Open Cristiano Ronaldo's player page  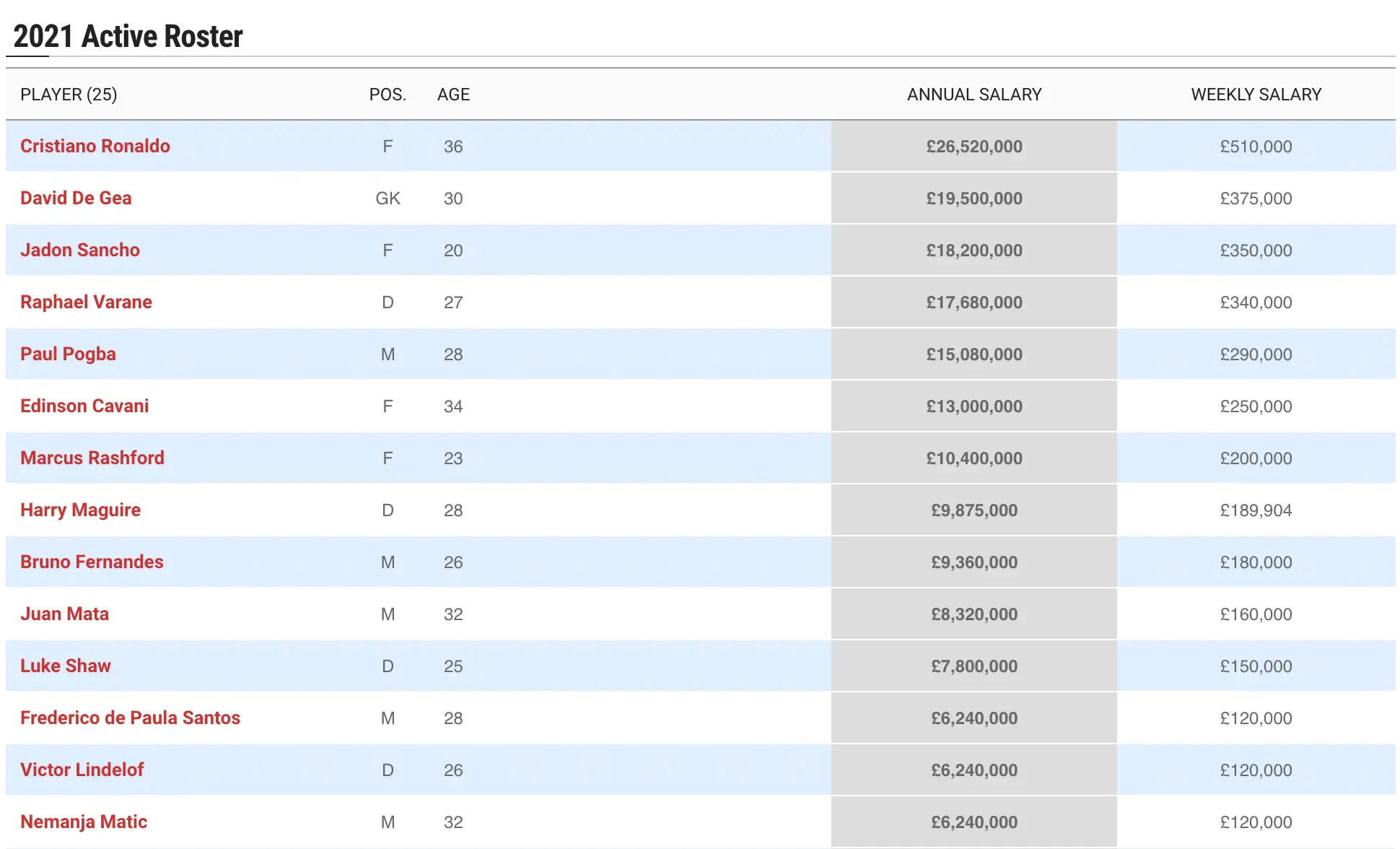tap(95, 146)
